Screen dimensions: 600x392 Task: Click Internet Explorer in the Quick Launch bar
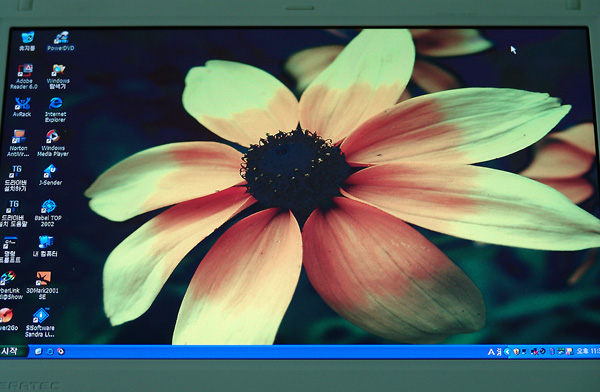coord(50,351)
